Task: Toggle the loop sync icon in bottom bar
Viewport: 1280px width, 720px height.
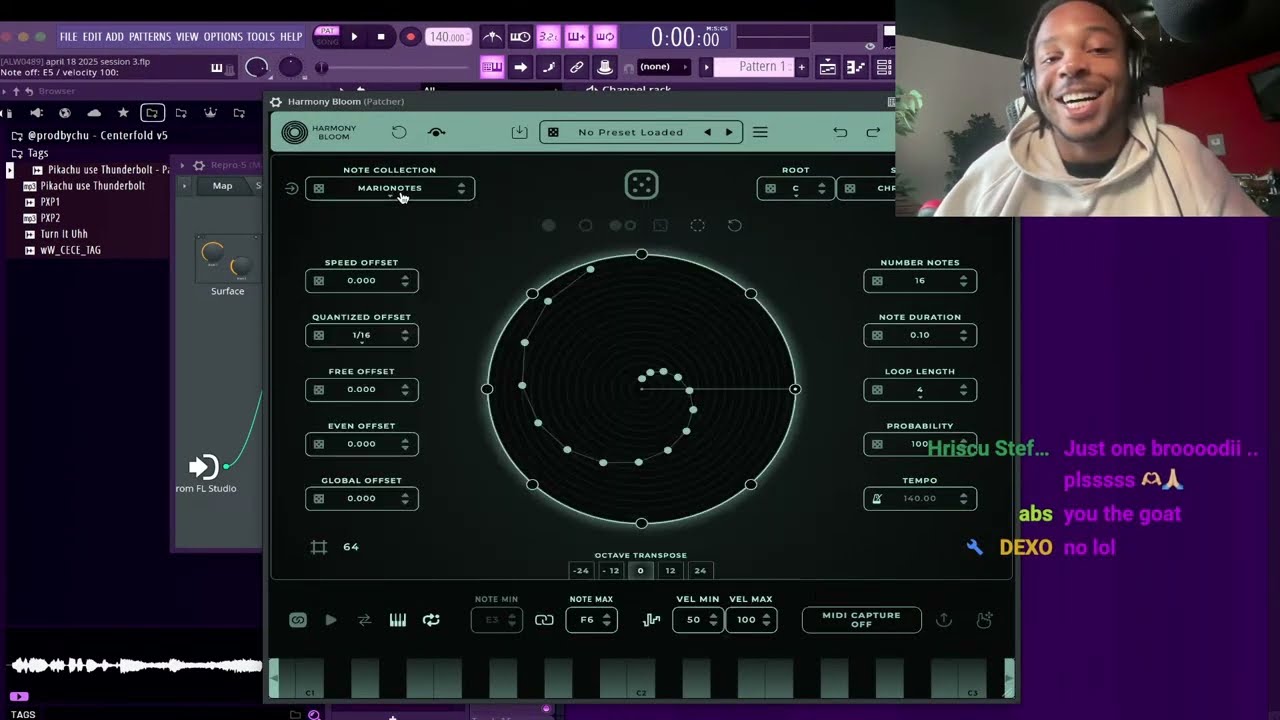Action: (x=431, y=620)
